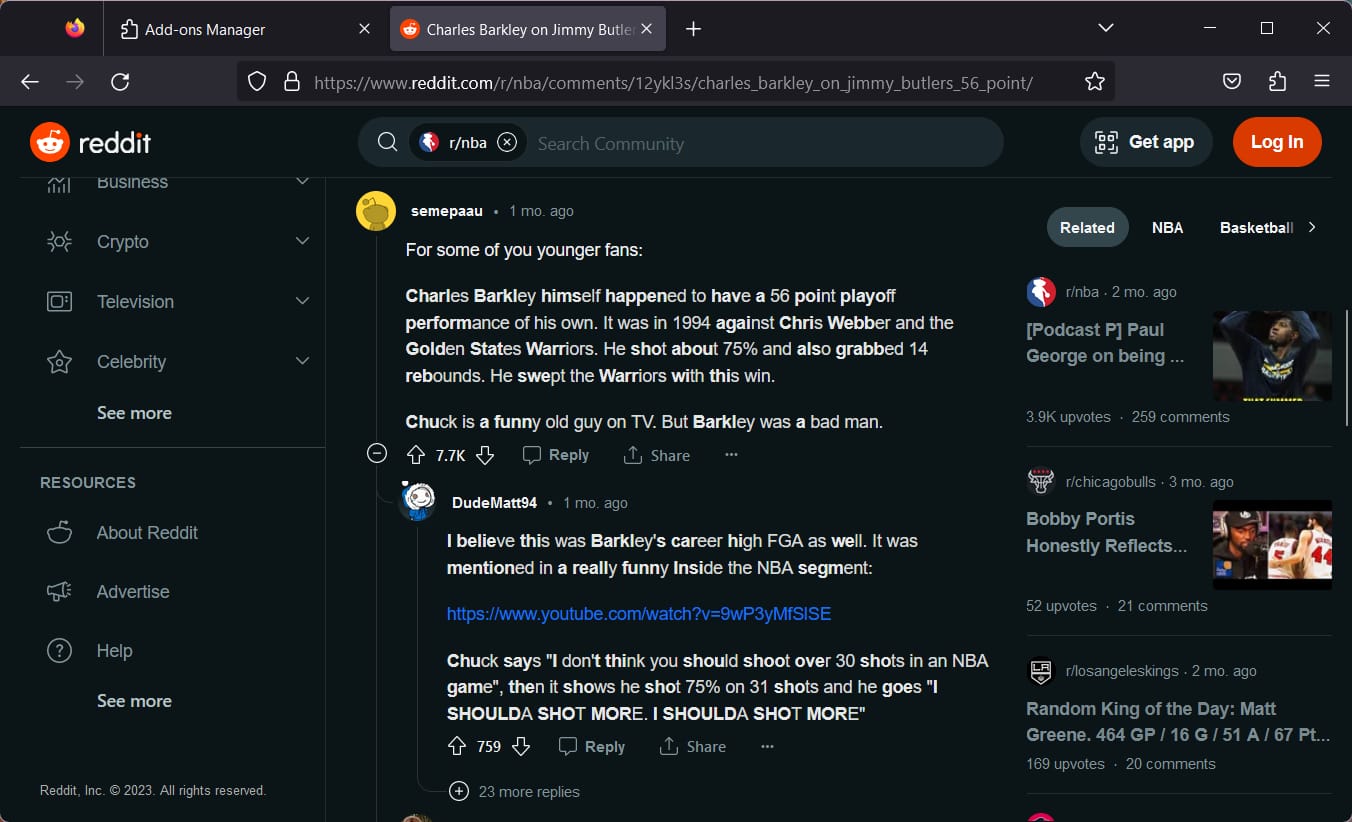Select the Related filter chip
Screen dimensions: 1352x822
1087,227
